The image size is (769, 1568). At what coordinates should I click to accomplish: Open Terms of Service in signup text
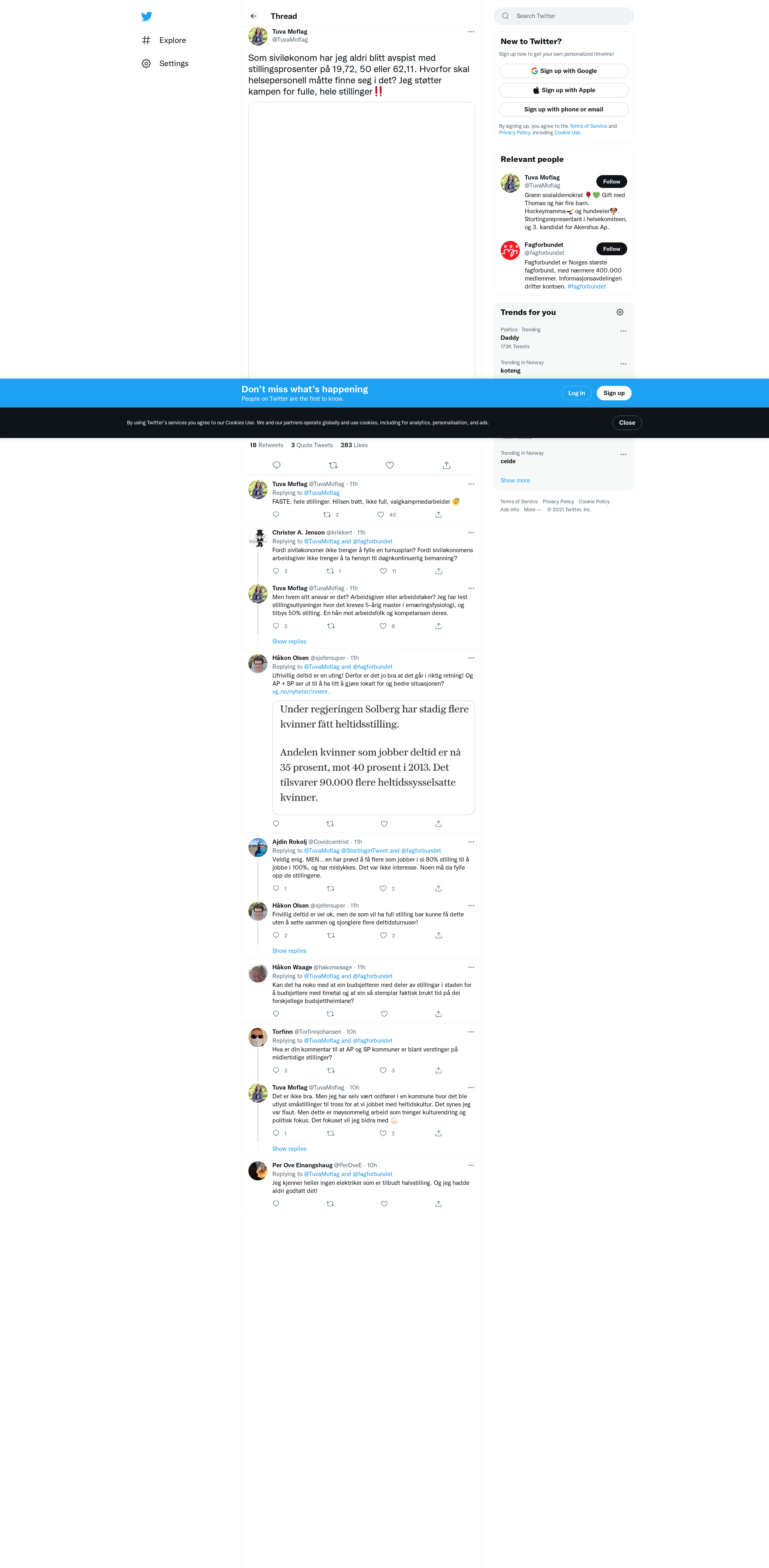pos(588,127)
